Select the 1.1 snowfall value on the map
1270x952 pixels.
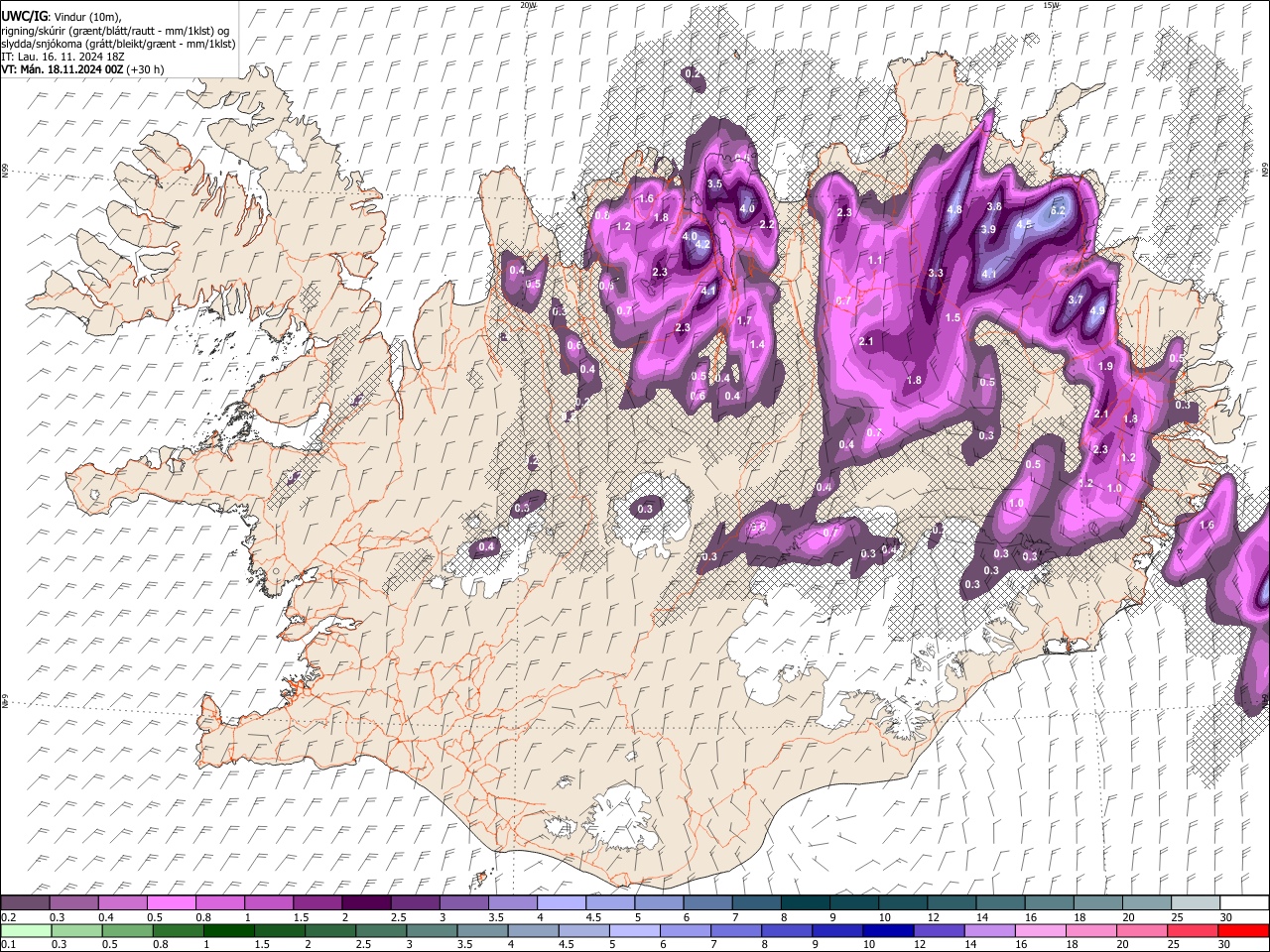[x=875, y=260]
